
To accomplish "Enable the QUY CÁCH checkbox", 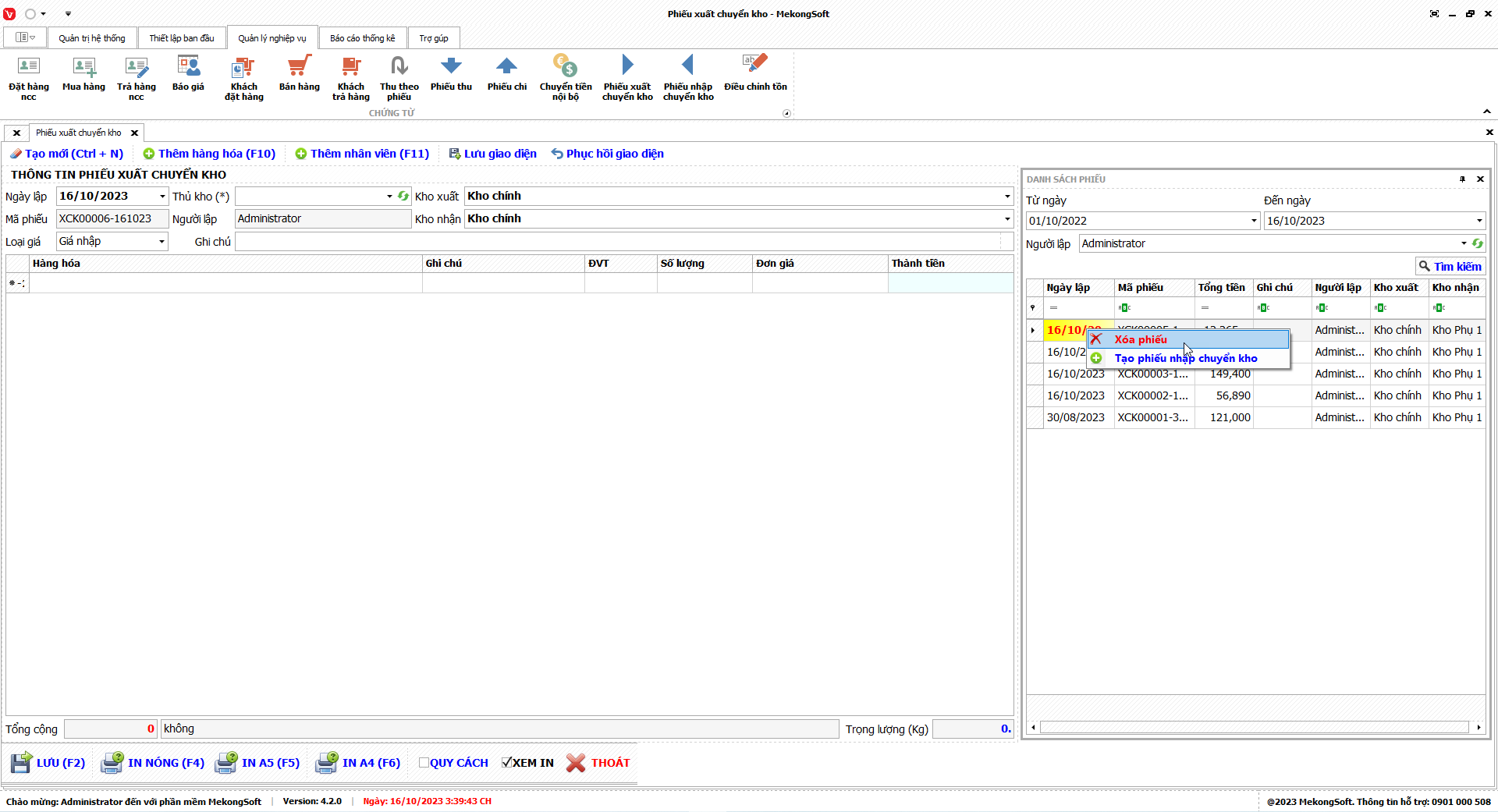I will tap(424, 763).
